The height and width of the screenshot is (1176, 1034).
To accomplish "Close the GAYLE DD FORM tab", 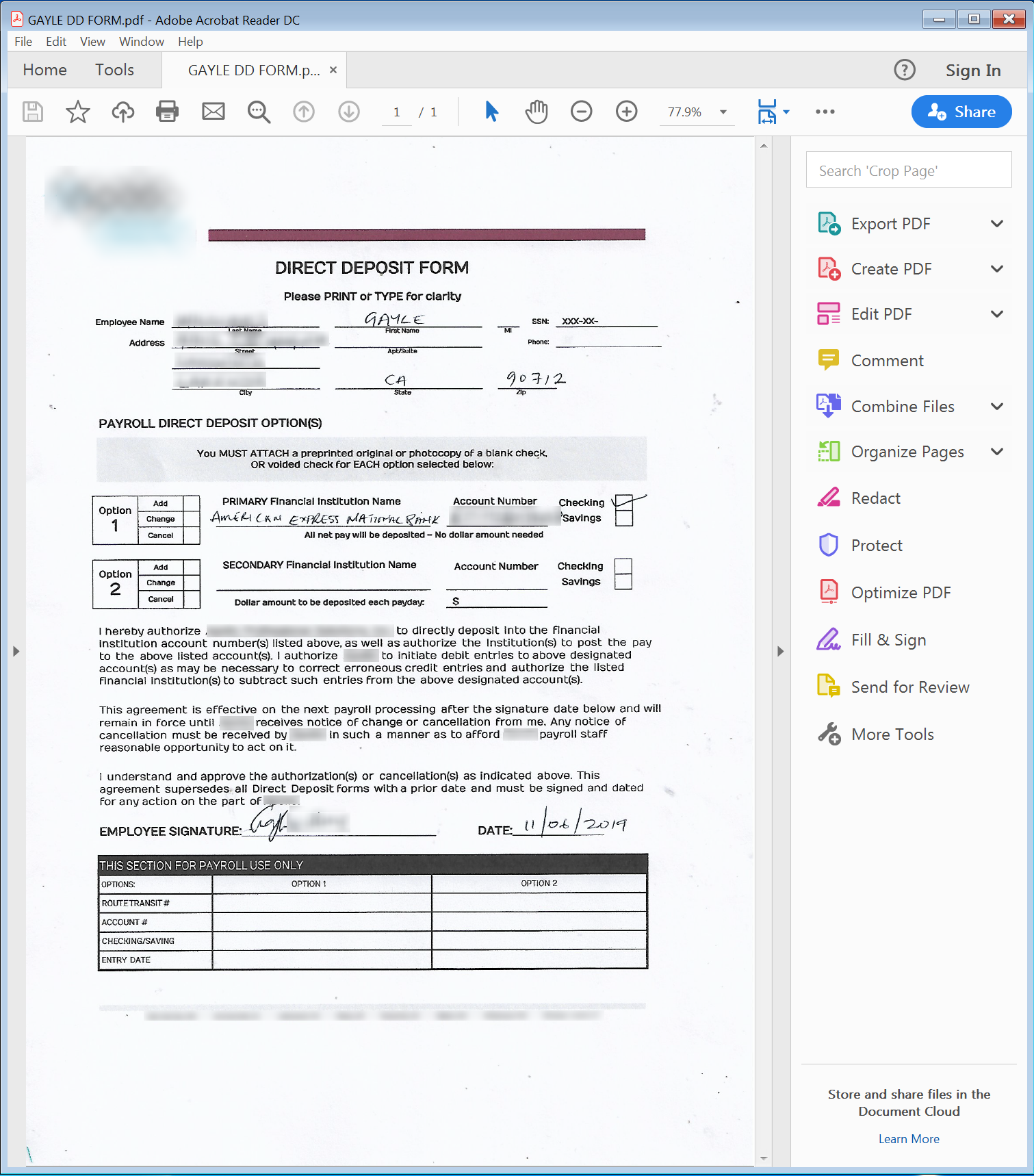I will click(x=333, y=70).
